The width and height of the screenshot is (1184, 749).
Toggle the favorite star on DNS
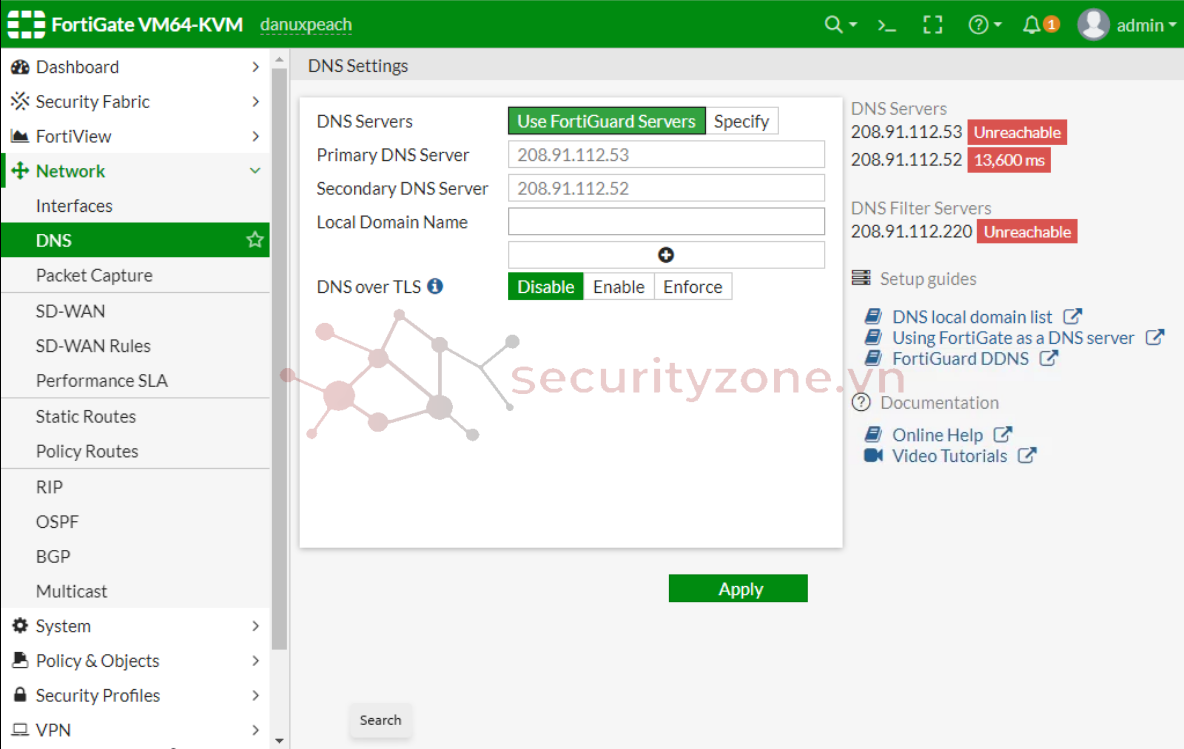[x=254, y=240]
